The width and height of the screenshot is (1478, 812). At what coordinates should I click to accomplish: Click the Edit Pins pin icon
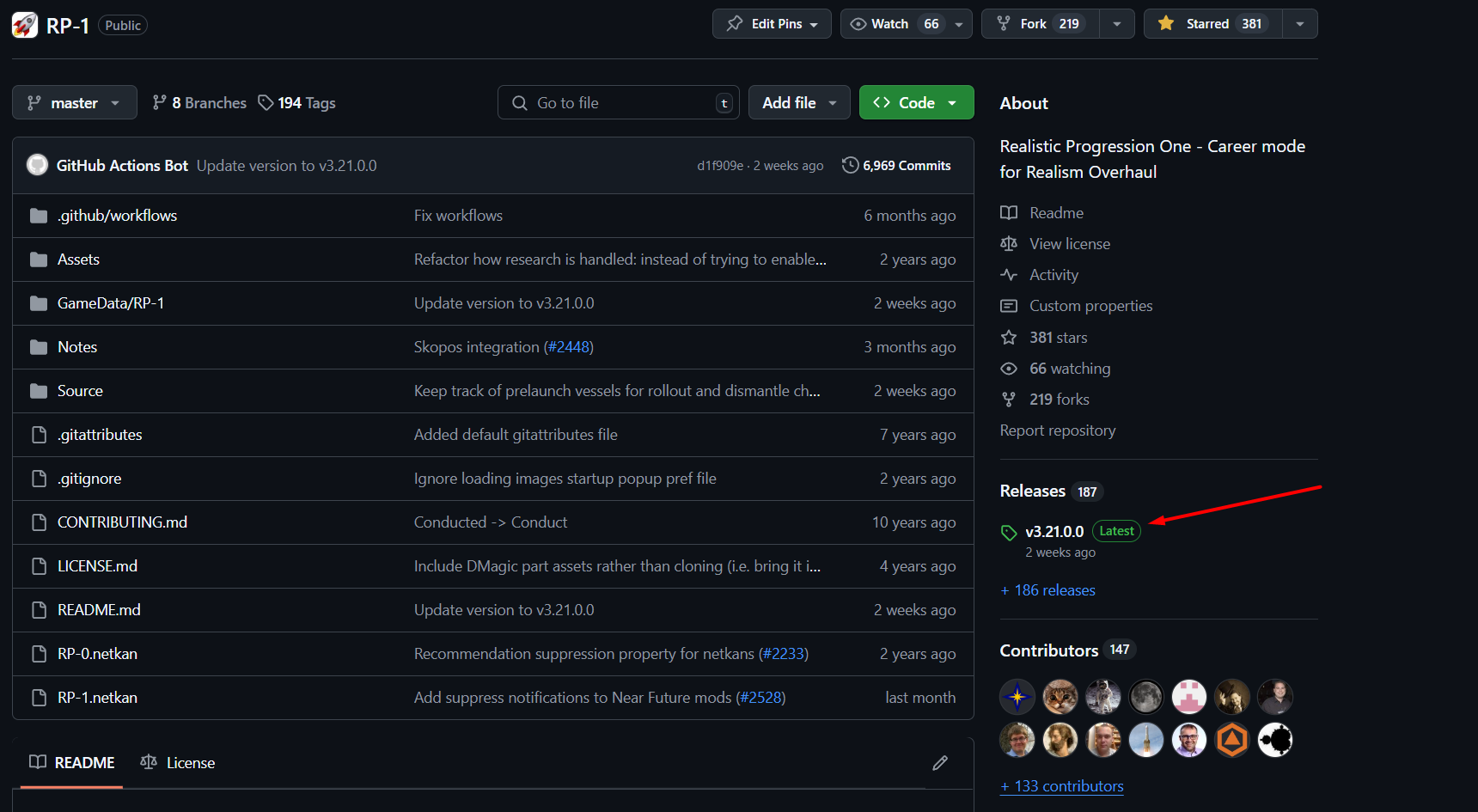coord(735,24)
